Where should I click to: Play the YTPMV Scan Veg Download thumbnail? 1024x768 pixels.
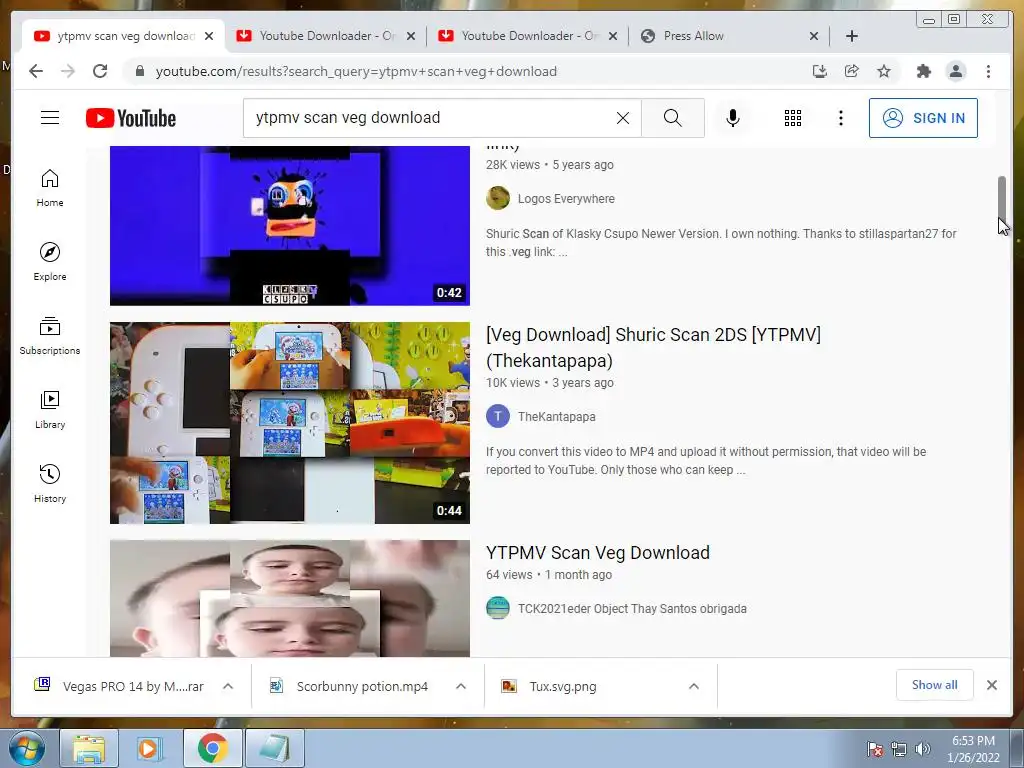coord(289,598)
